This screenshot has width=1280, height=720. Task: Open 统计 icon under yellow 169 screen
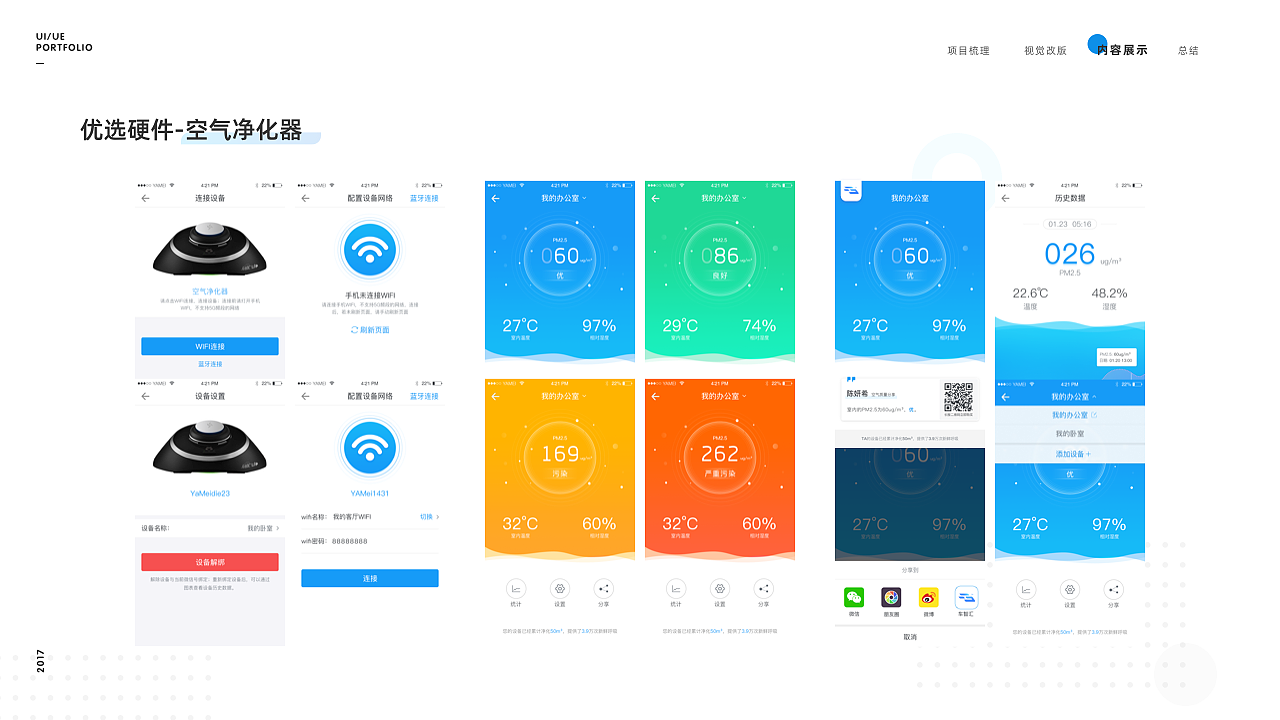516,589
